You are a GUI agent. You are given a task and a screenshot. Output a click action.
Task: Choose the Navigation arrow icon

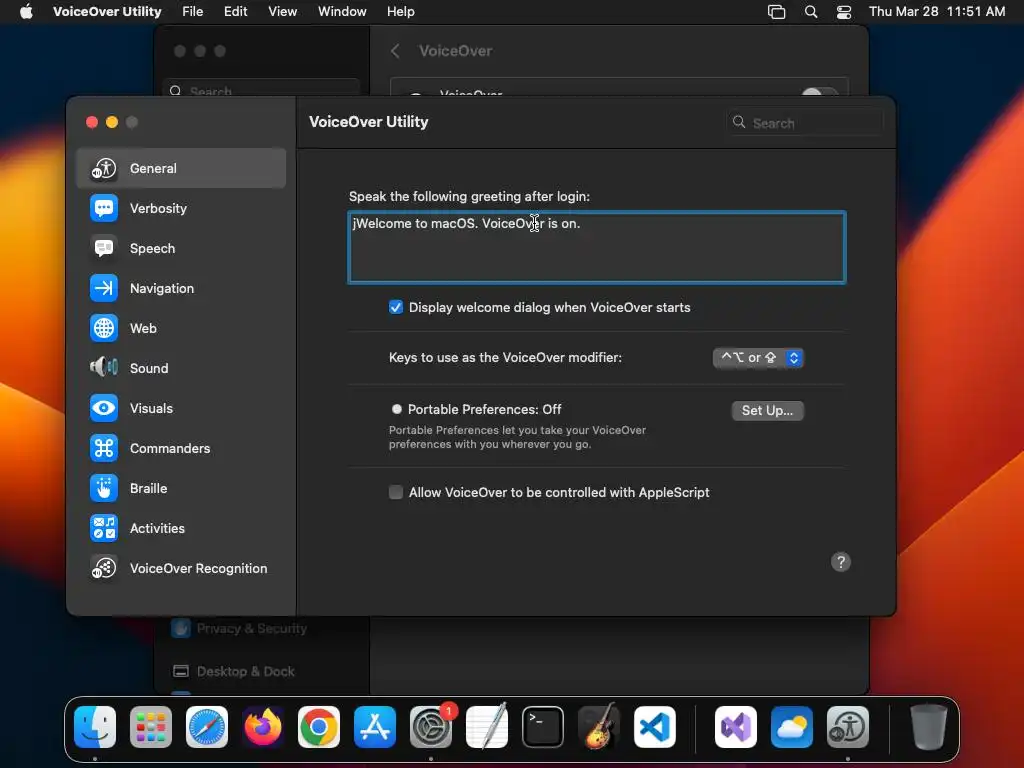pos(104,288)
